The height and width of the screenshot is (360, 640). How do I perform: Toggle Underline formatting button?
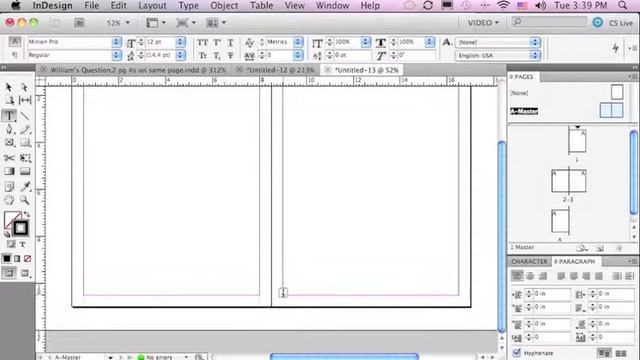231,42
